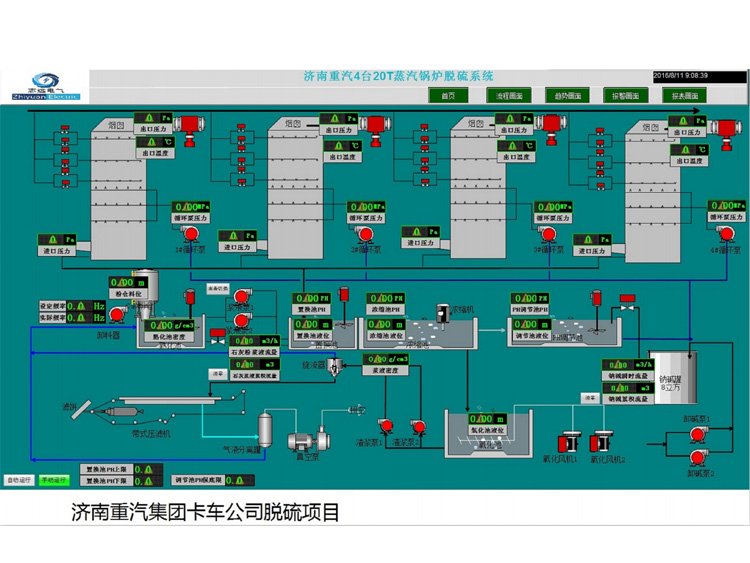Select the upper slurry pump 1 icon
Screen dimensions: 750x563
[242, 297]
